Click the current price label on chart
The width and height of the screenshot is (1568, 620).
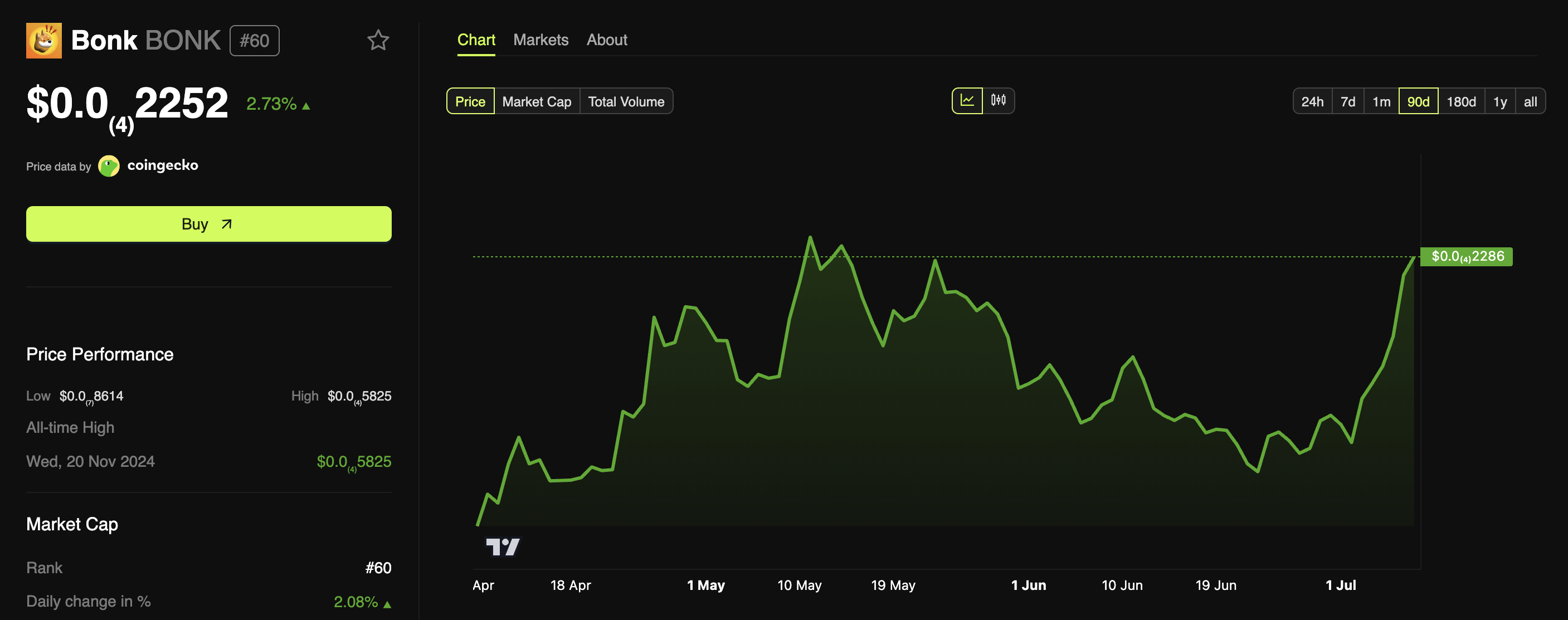coord(1467,256)
